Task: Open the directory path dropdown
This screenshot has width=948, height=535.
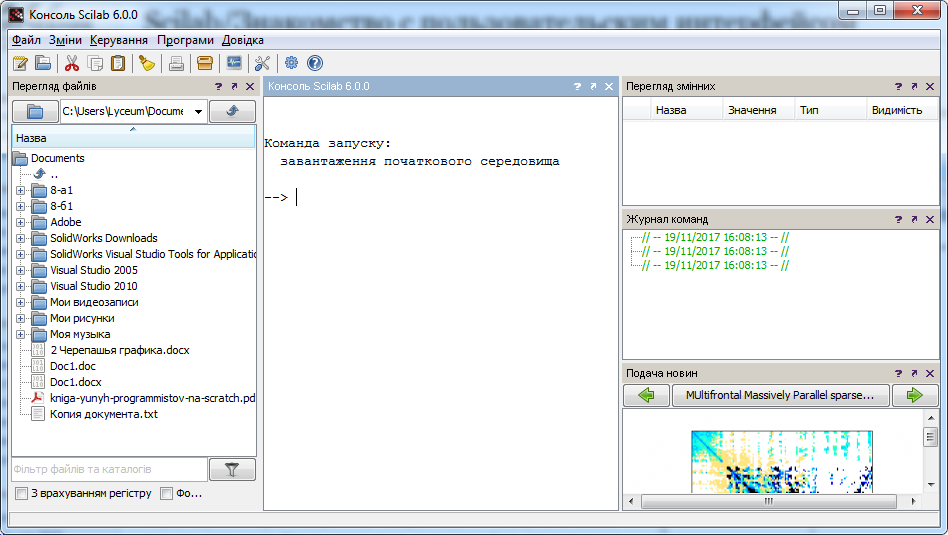Action: pos(198,111)
